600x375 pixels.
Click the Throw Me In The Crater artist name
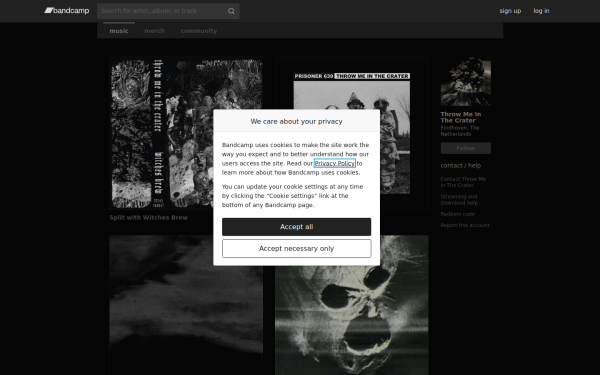[461, 117]
